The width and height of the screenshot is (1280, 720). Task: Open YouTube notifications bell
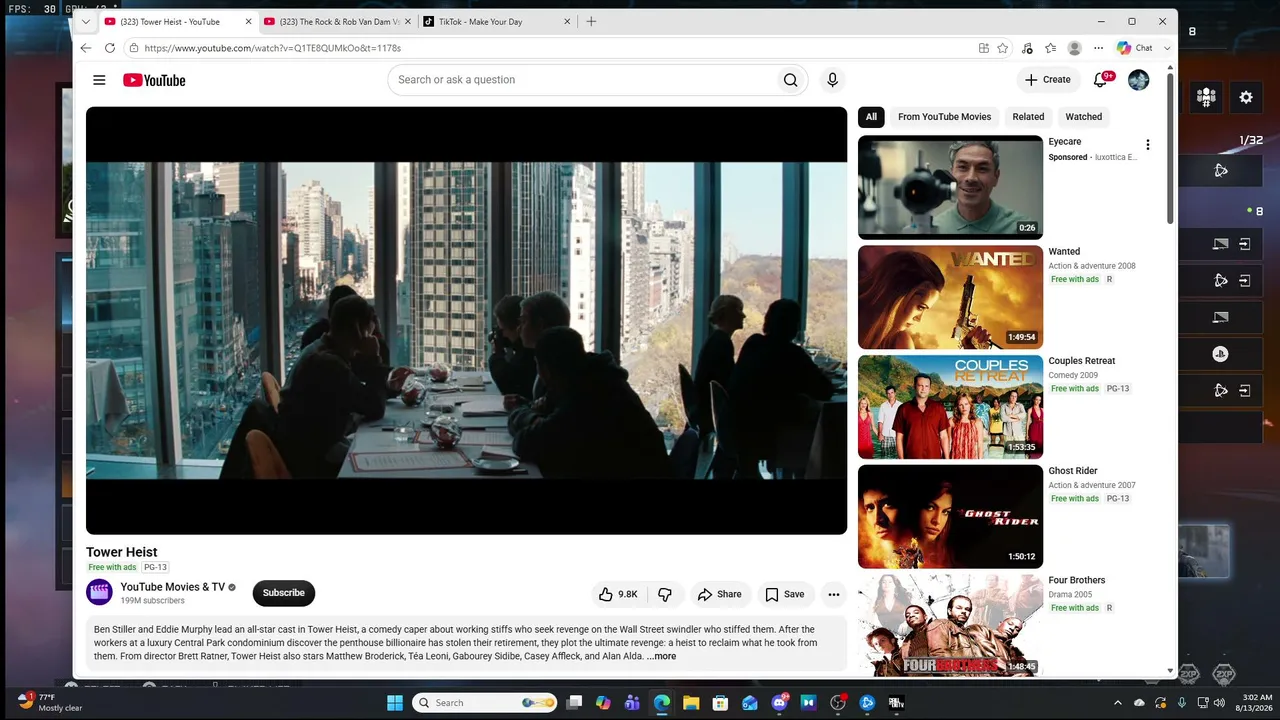click(1101, 80)
